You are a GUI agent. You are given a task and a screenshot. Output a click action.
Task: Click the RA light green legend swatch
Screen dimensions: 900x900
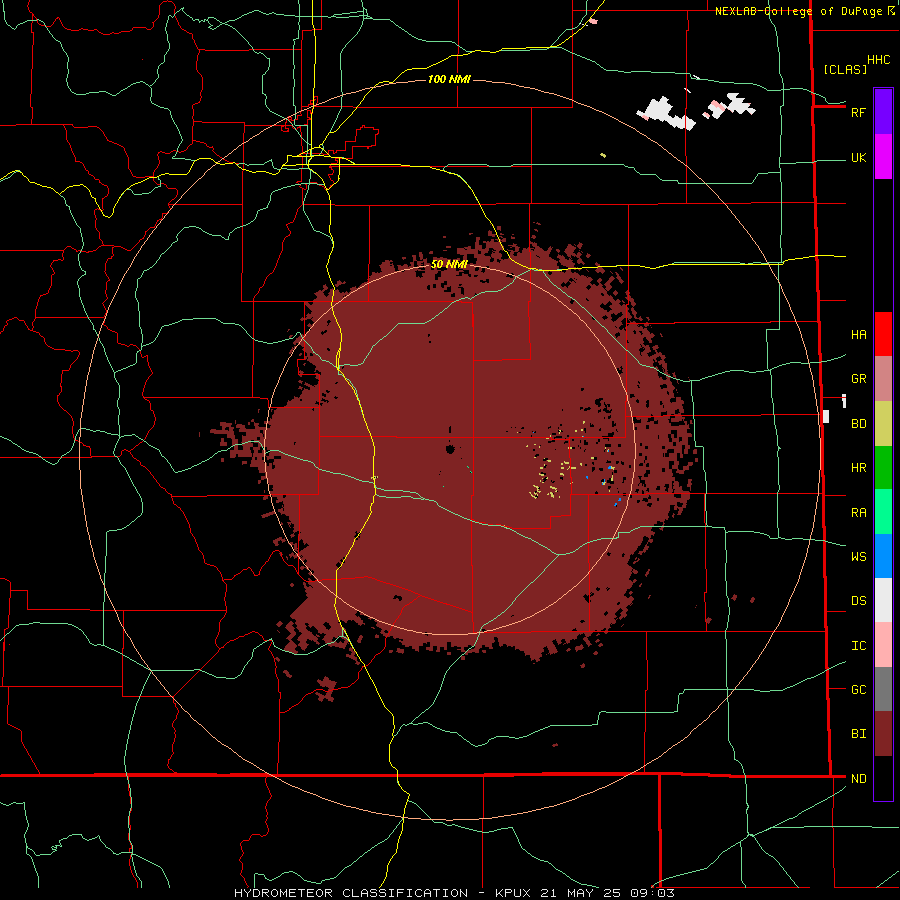(883, 512)
